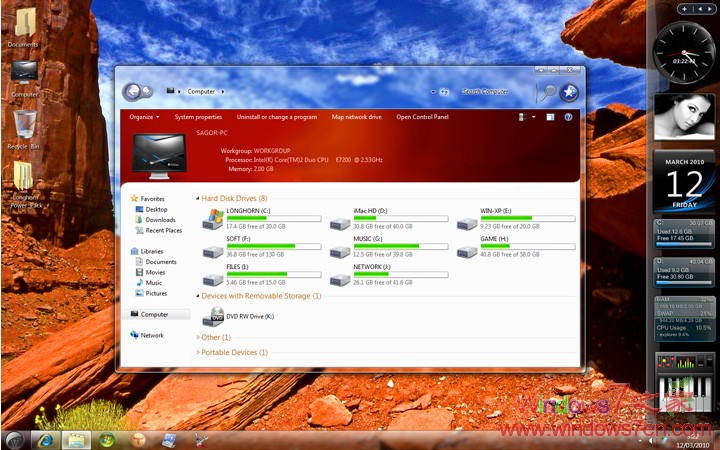Click the Computer segment in address bar
Viewport: 720px width, 450px height.
click(x=201, y=92)
